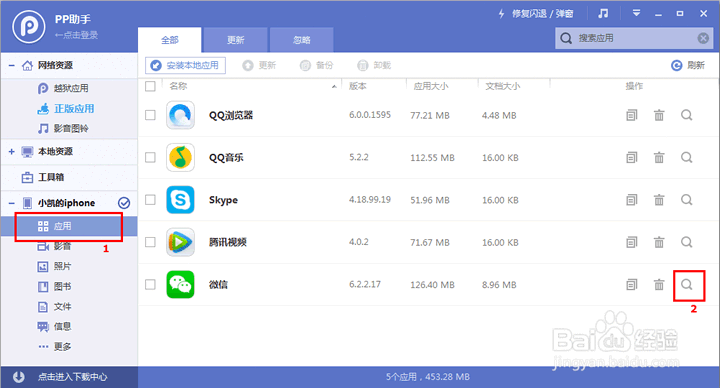Click the QQ浏览器 app icon
The width and height of the screenshot is (720, 388).
click(x=180, y=115)
